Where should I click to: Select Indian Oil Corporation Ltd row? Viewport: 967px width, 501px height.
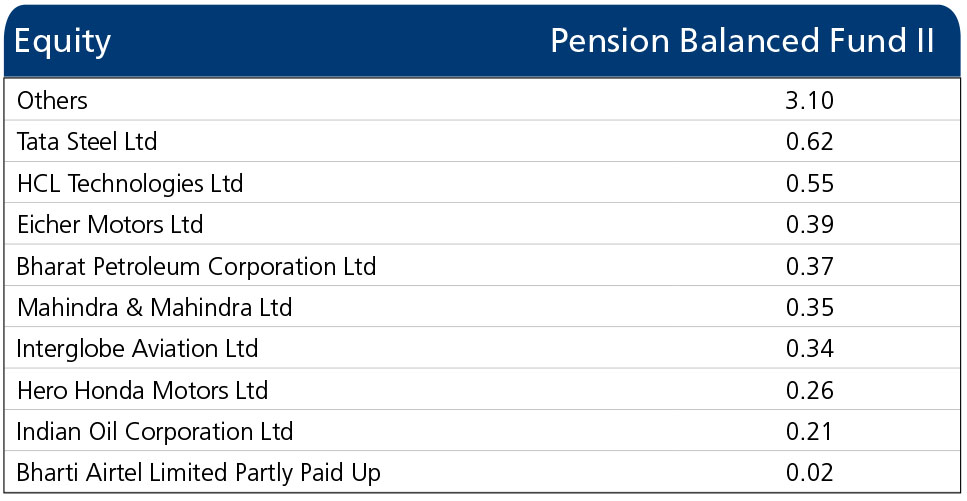[483, 431]
